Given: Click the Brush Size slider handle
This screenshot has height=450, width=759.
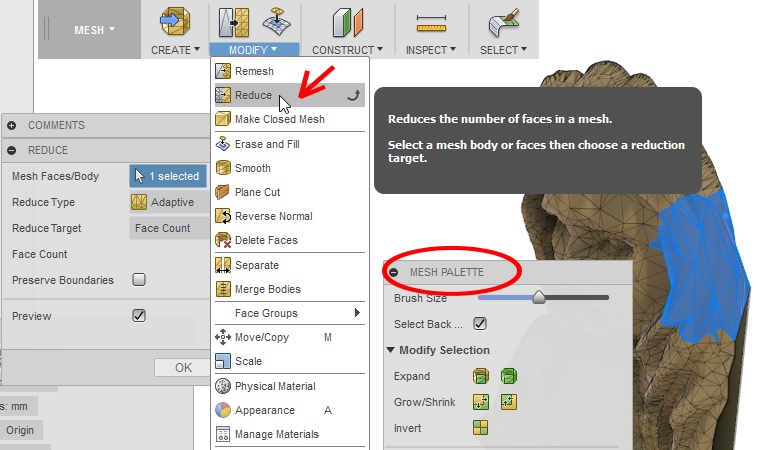Looking at the screenshot, I should pos(538,297).
